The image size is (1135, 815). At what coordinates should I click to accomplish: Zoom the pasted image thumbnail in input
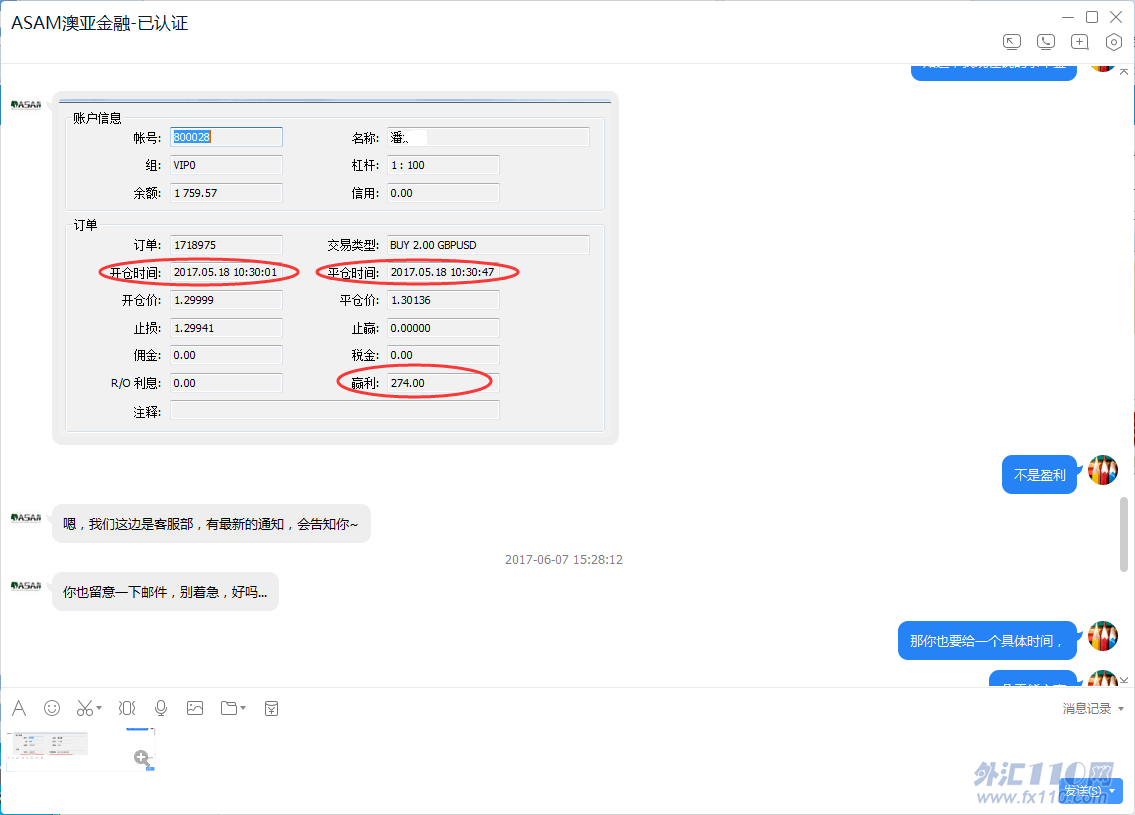(x=142, y=758)
